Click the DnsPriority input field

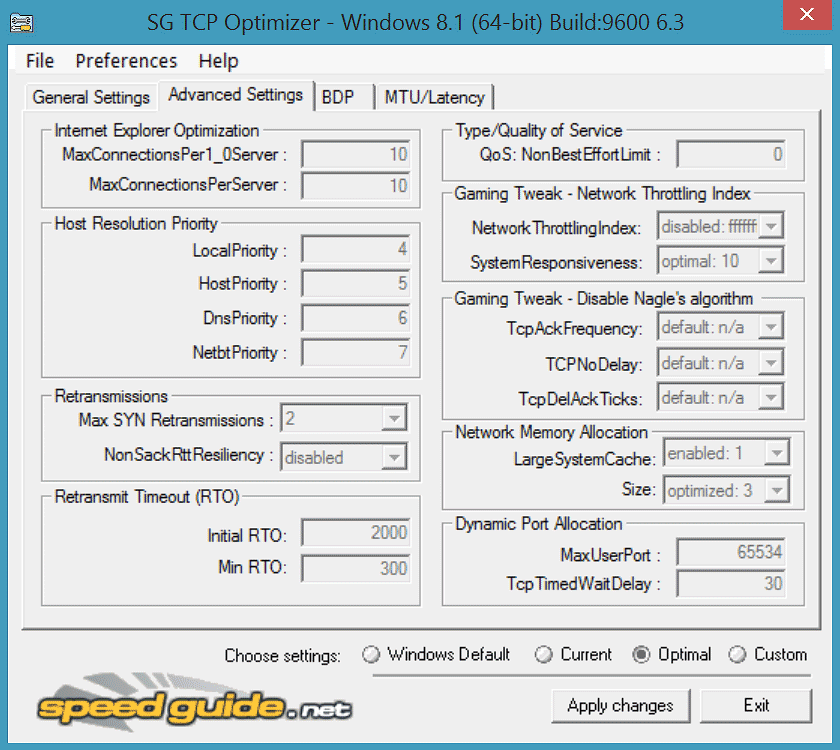pyautogui.click(x=356, y=318)
